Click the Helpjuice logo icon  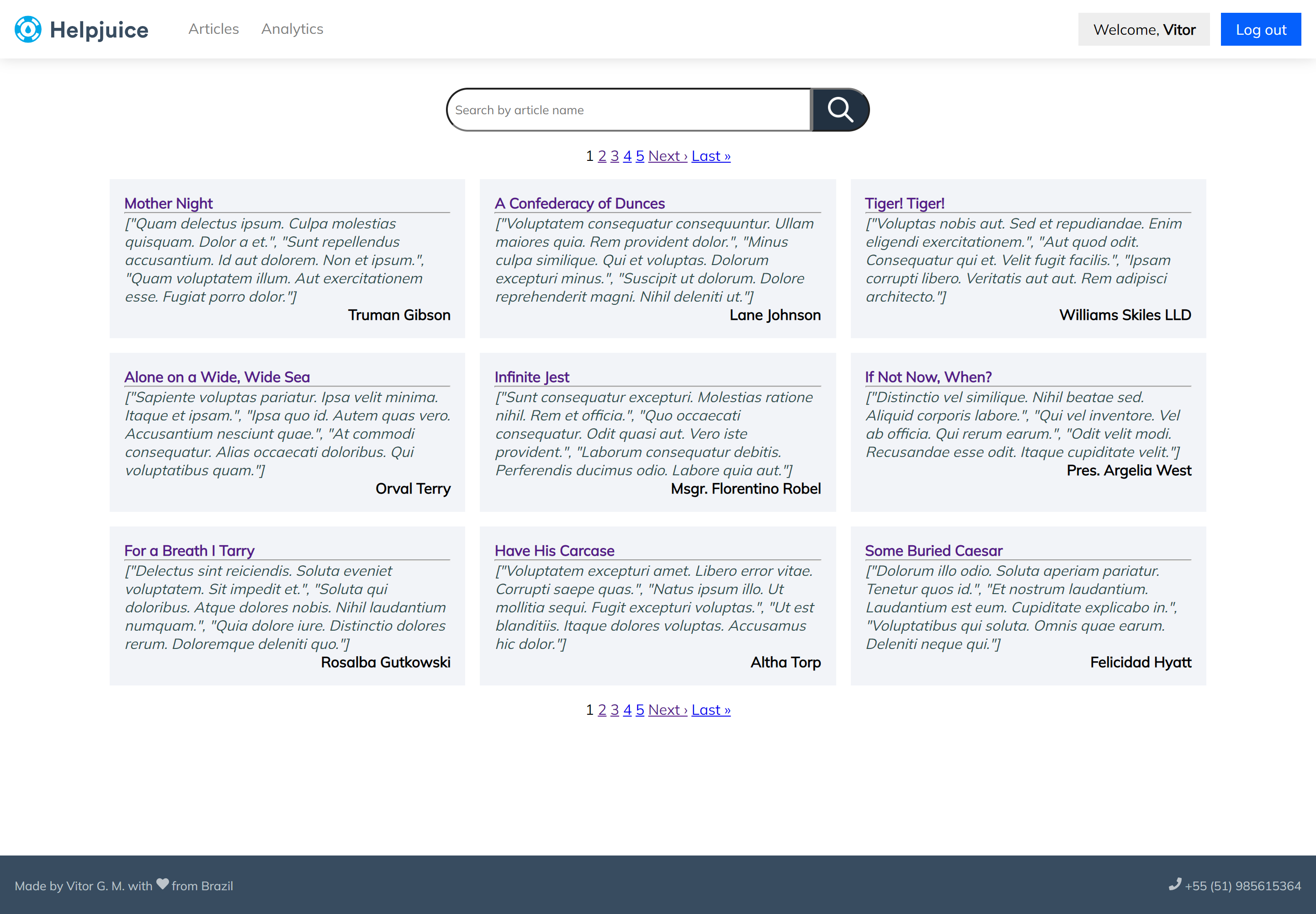(x=27, y=29)
